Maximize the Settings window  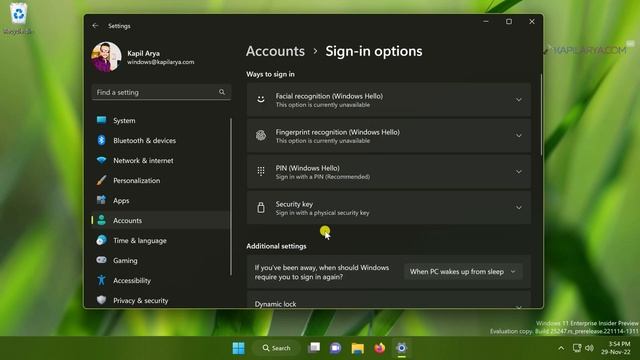click(x=509, y=22)
